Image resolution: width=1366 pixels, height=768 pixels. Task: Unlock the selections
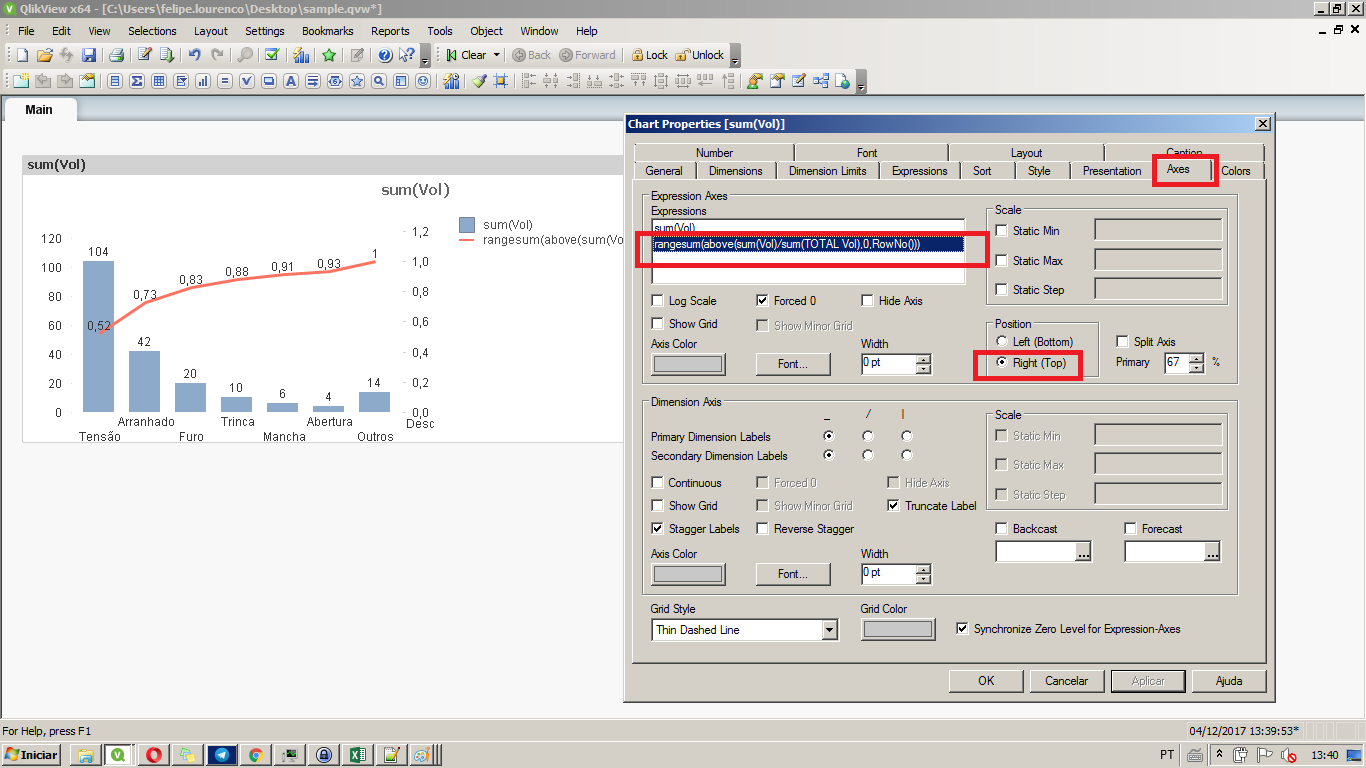(700, 55)
